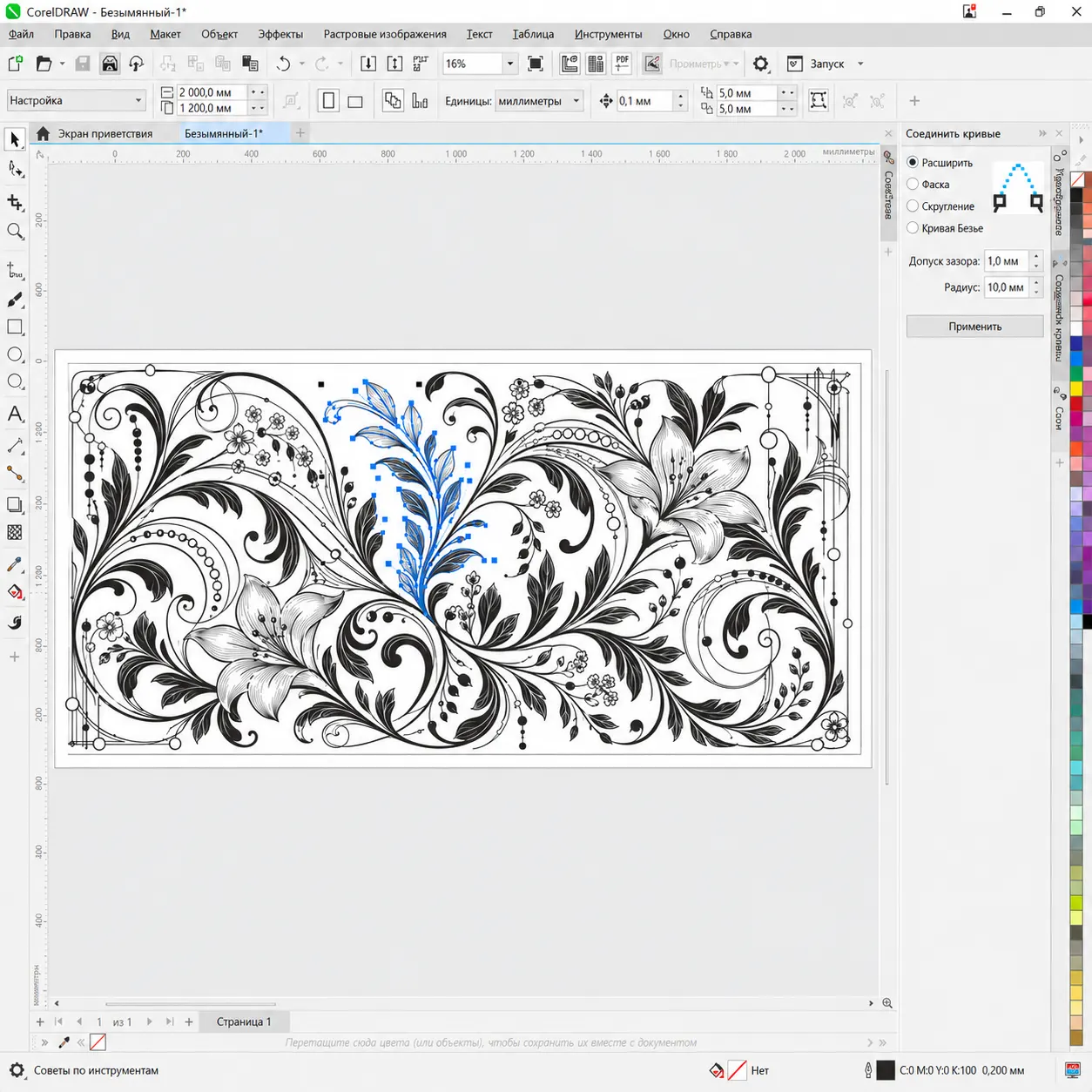Click Publish to PDF icon
The height and width of the screenshot is (1092, 1092).
tap(622, 64)
